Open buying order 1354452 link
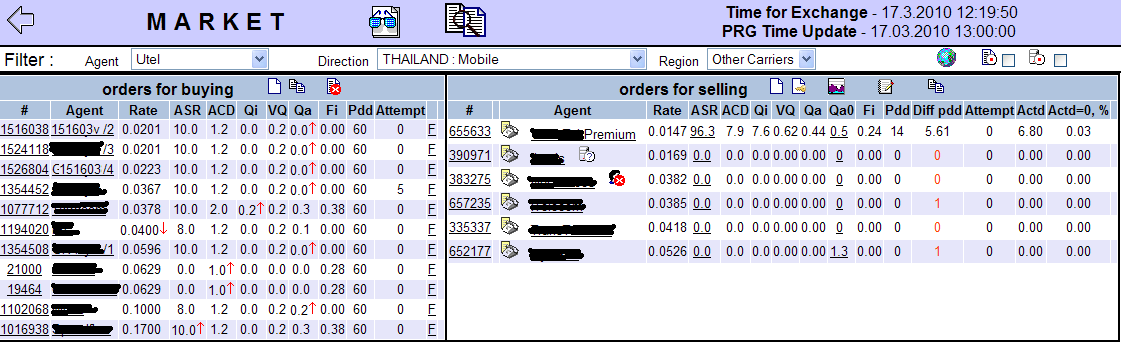The width and height of the screenshot is (1121, 361). pos(25,189)
